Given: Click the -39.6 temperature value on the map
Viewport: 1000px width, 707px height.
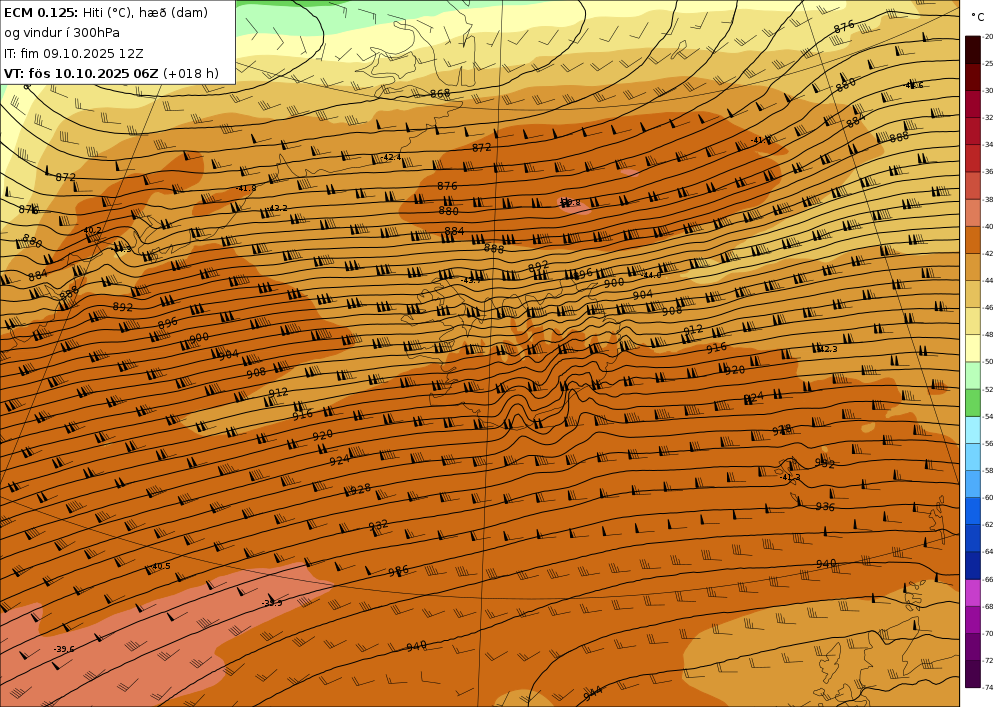Looking at the screenshot, I should point(64,649).
